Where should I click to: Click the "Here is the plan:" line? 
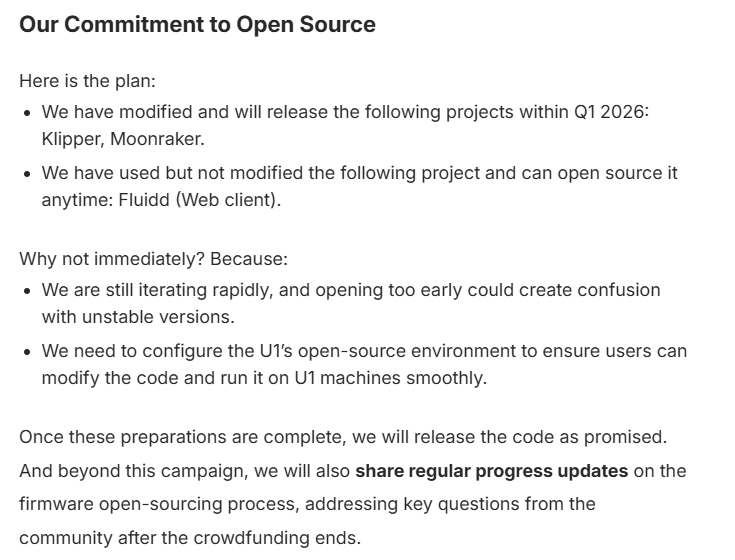[x=87, y=82]
